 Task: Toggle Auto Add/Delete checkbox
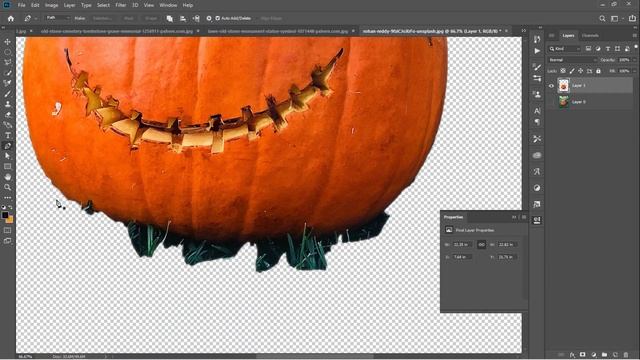point(218,18)
